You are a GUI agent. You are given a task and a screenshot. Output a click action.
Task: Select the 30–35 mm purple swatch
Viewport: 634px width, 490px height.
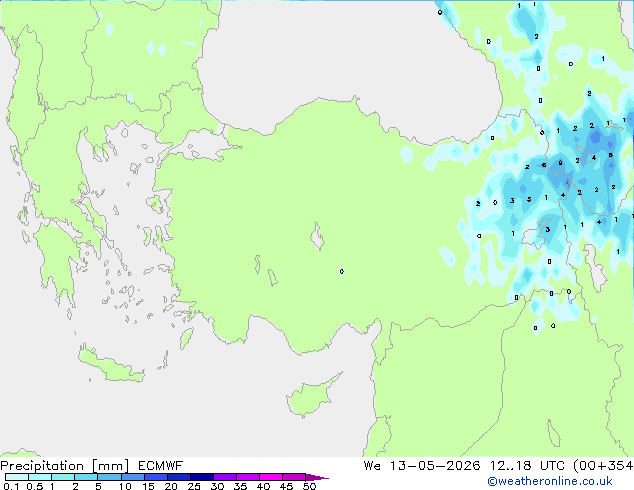point(224,477)
